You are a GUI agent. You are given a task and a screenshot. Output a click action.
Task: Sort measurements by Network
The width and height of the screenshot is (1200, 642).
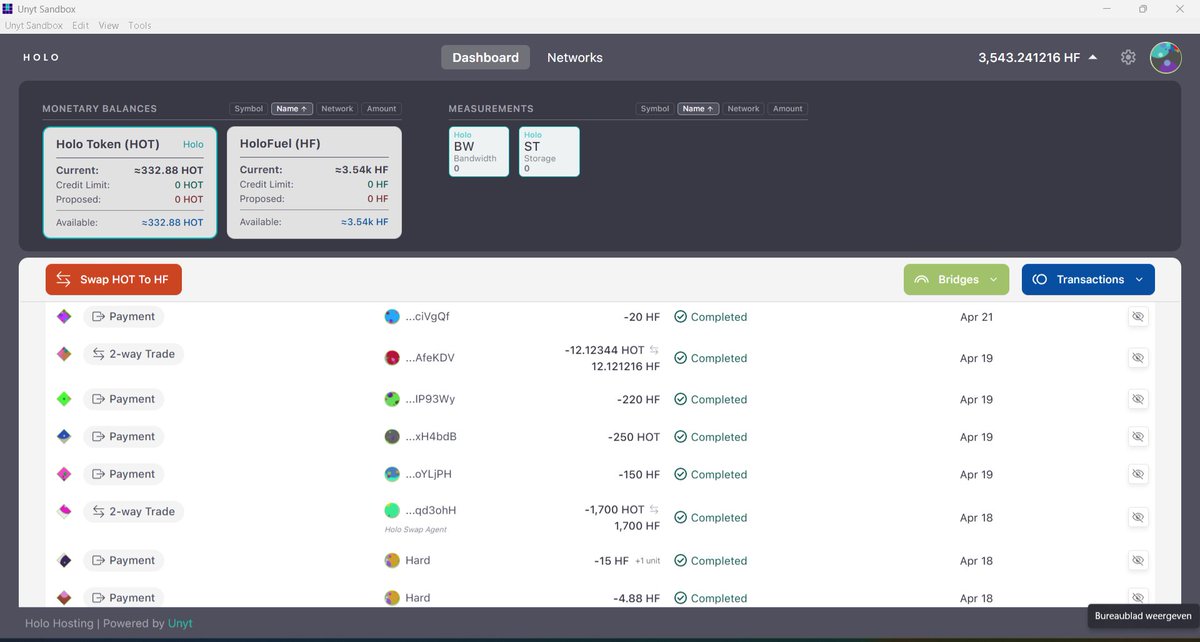tap(743, 108)
